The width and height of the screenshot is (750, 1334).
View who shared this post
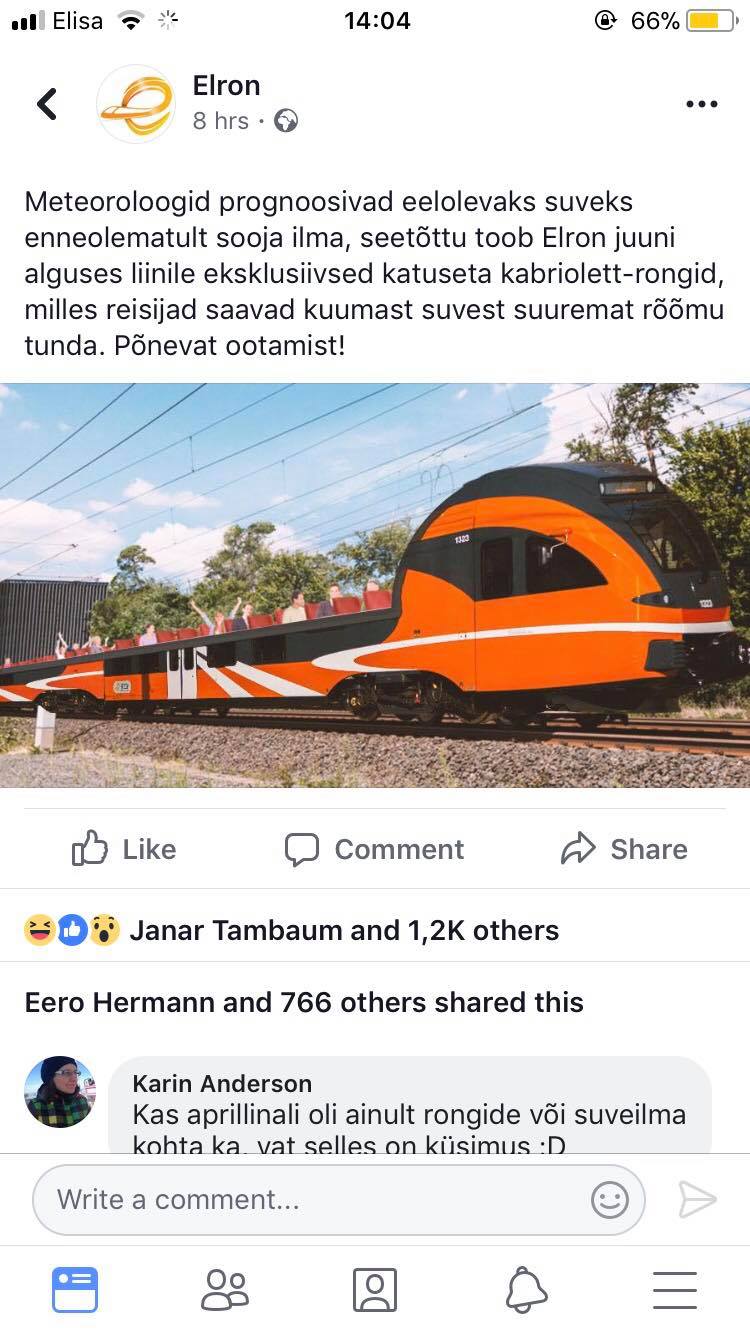(304, 1002)
